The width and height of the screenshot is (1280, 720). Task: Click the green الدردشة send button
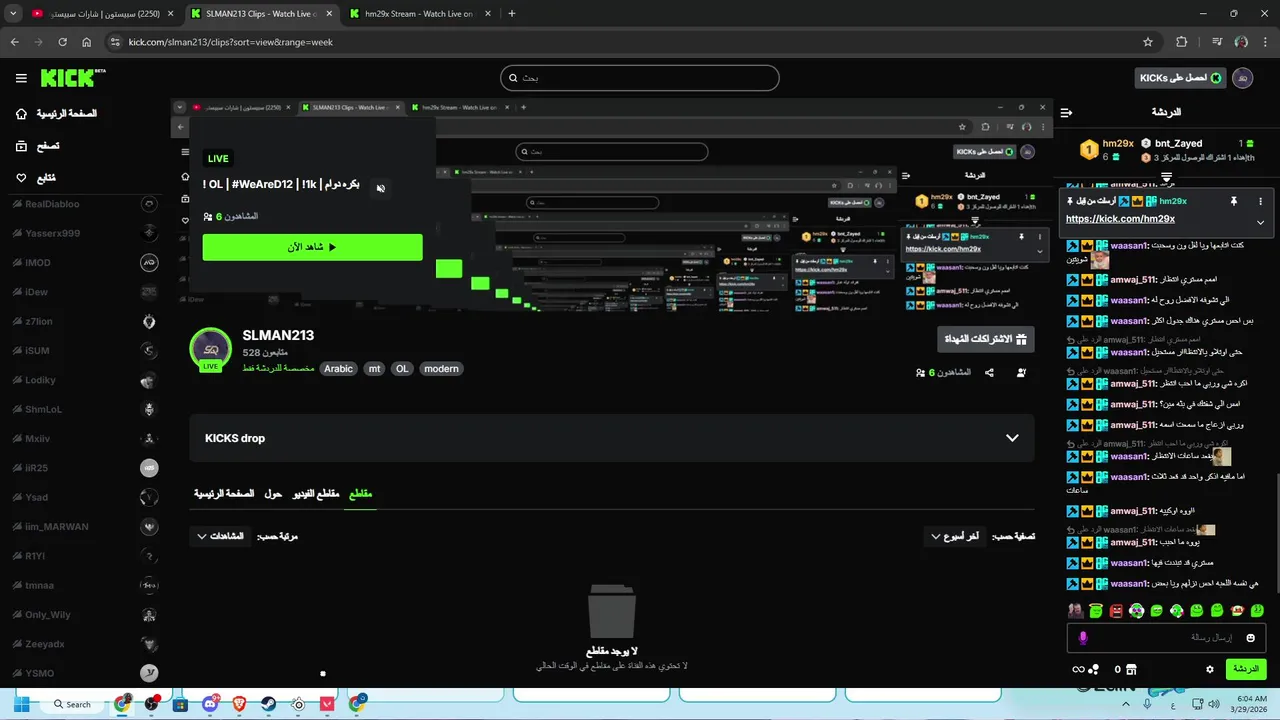pyautogui.click(x=1246, y=669)
